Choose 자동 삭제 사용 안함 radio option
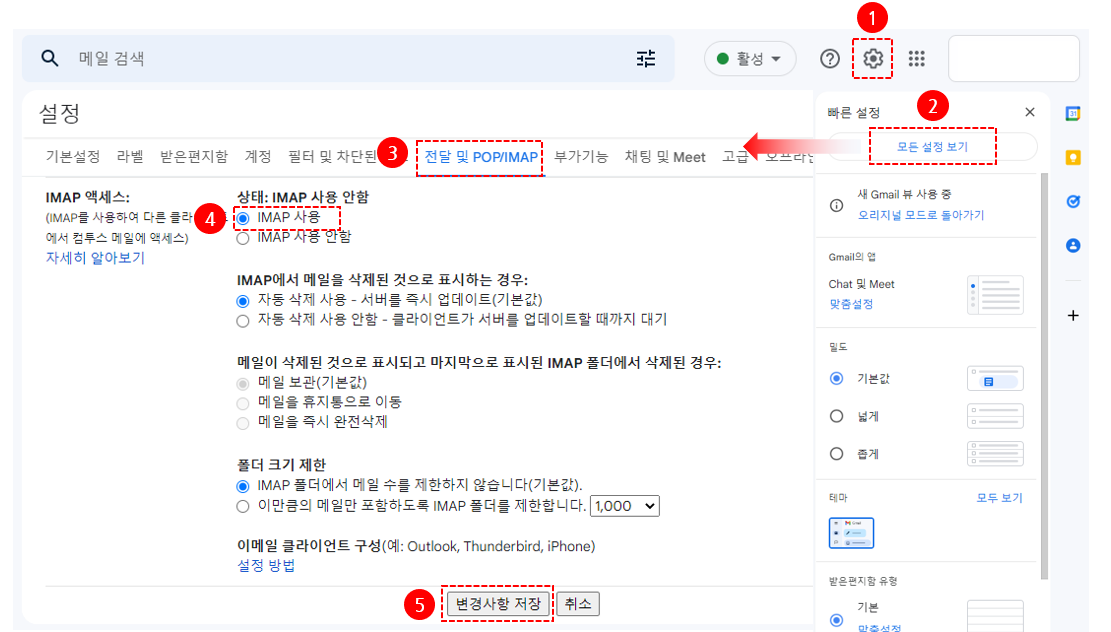The image size is (1111, 632). (x=243, y=321)
